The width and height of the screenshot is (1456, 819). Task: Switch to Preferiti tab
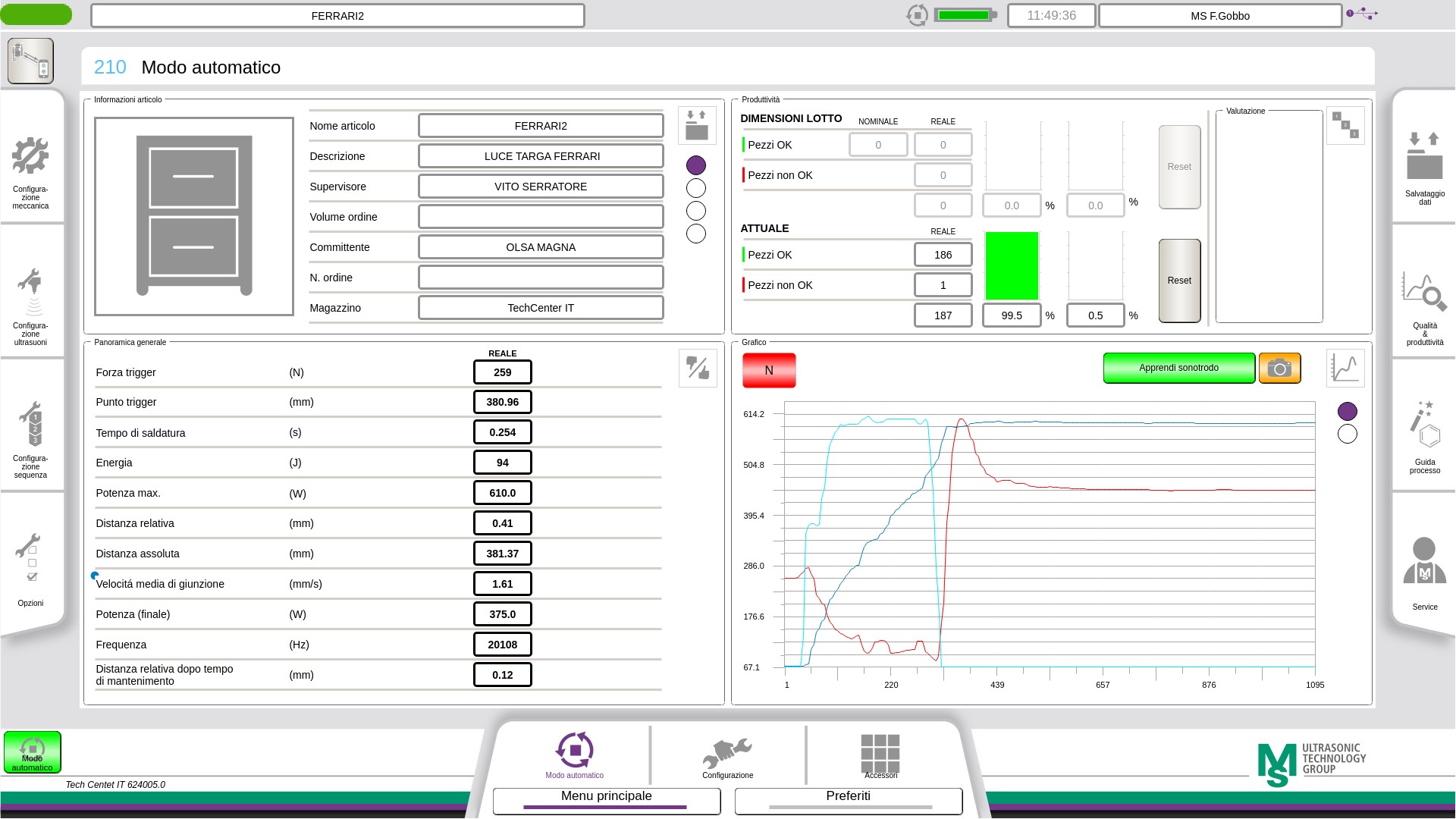849,800
